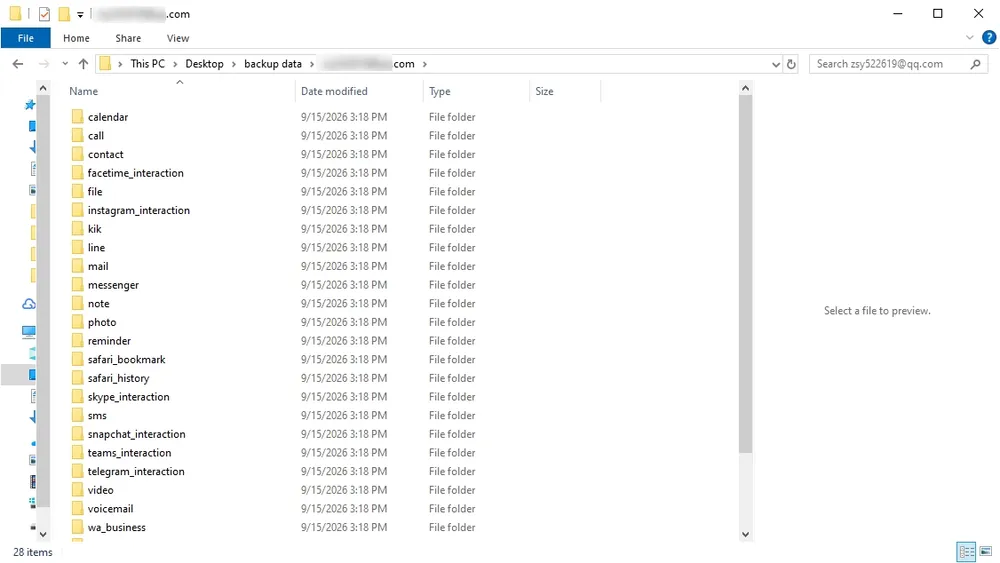Viewport: 1000px width, 563px height.
Task: Select the calendar folder icon
Action: pyautogui.click(x=77, y=117)
